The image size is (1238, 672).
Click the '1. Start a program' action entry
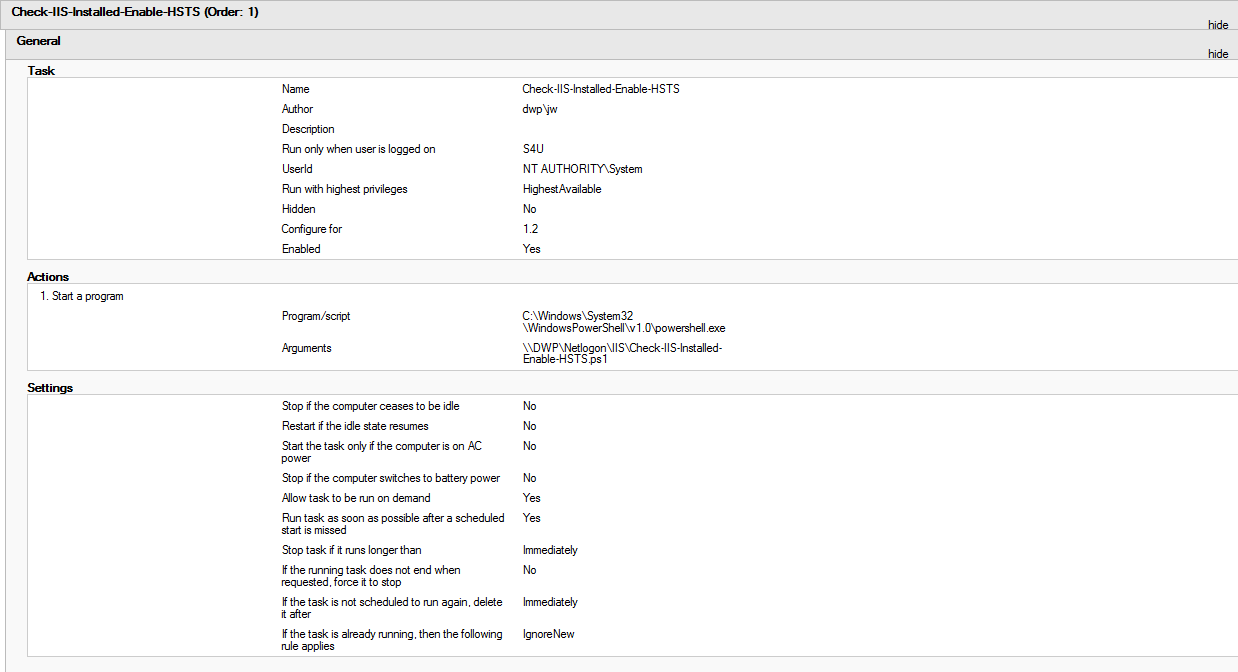(82, 296)
